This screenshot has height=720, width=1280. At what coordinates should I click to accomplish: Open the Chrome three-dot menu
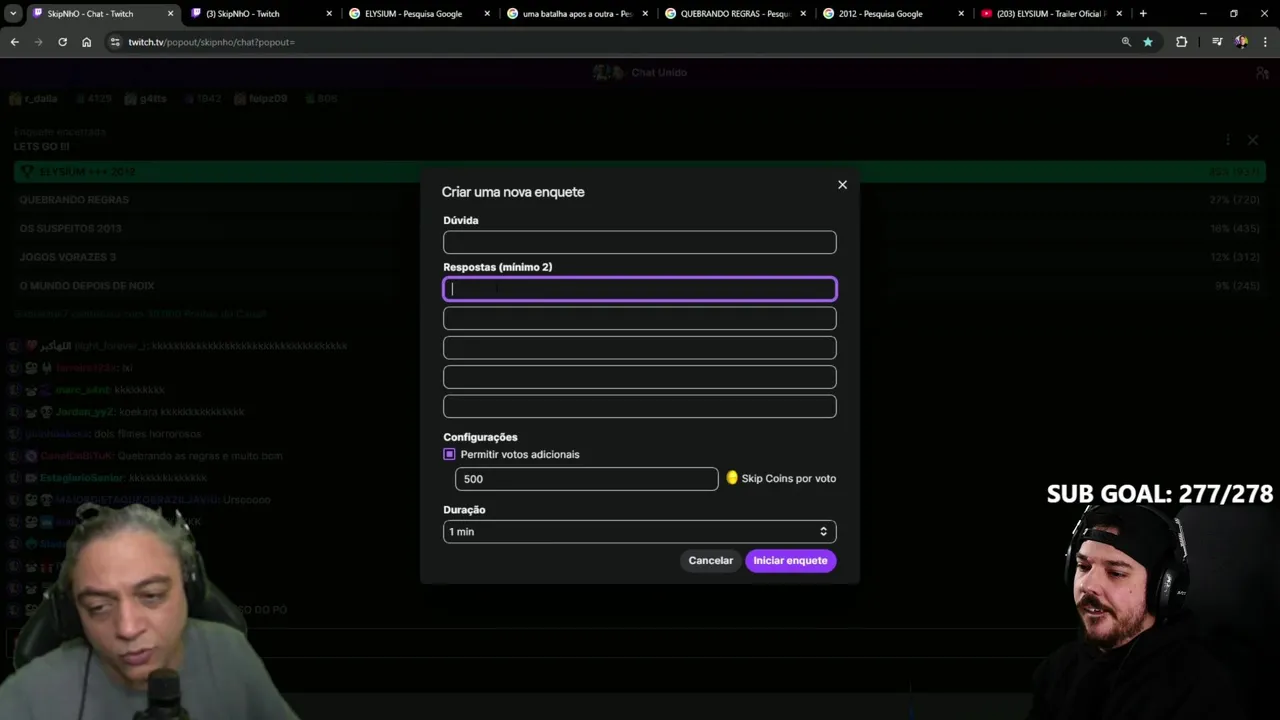(1265, 42)
